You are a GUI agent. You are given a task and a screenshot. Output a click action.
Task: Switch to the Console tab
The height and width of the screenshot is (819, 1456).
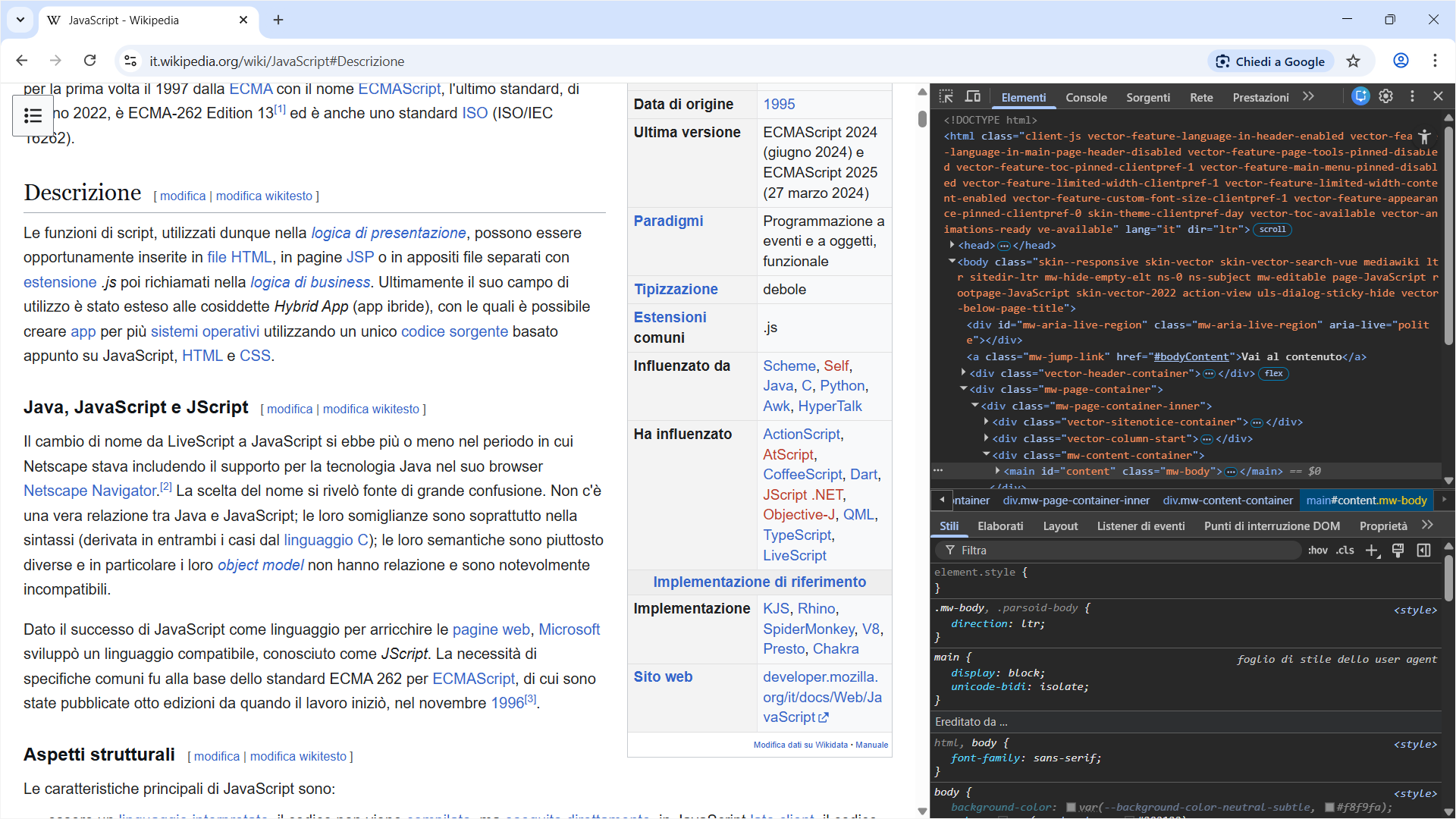[x=1086, y=97]
